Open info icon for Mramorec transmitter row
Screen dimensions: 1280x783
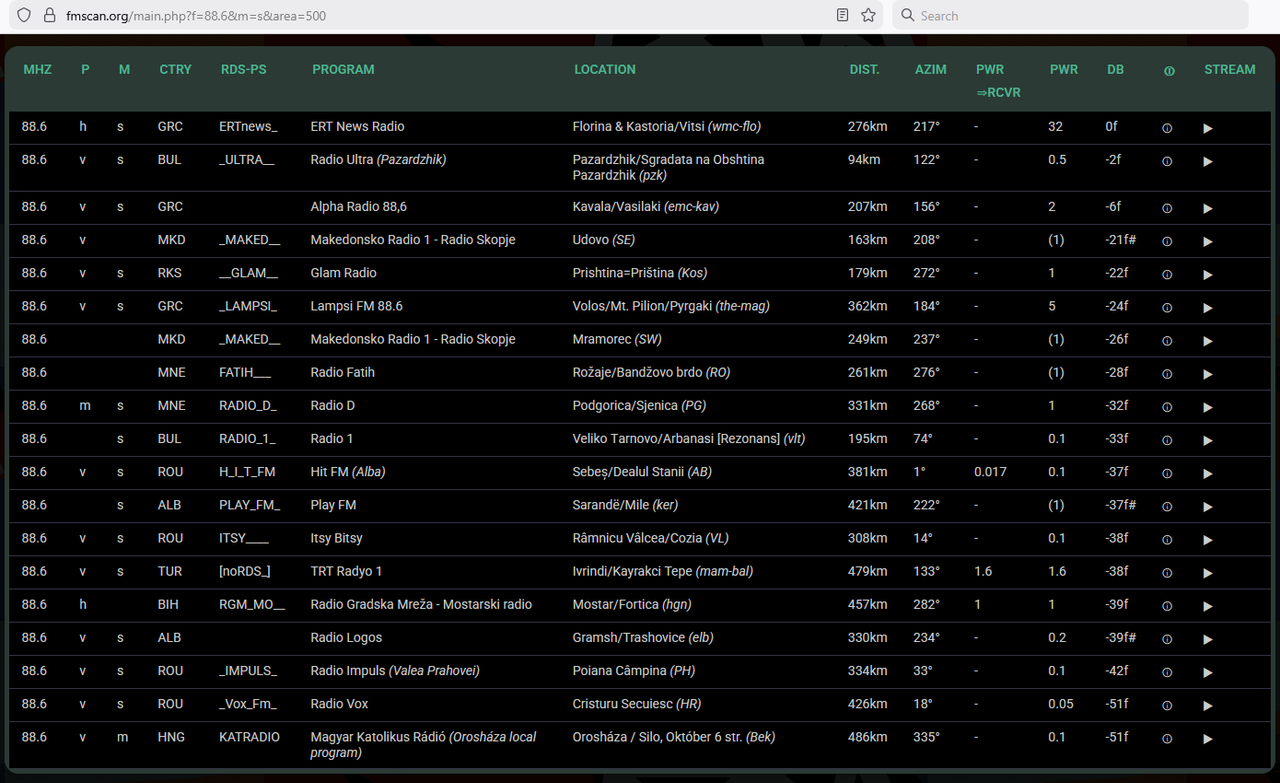click(x=1167, y=341)
